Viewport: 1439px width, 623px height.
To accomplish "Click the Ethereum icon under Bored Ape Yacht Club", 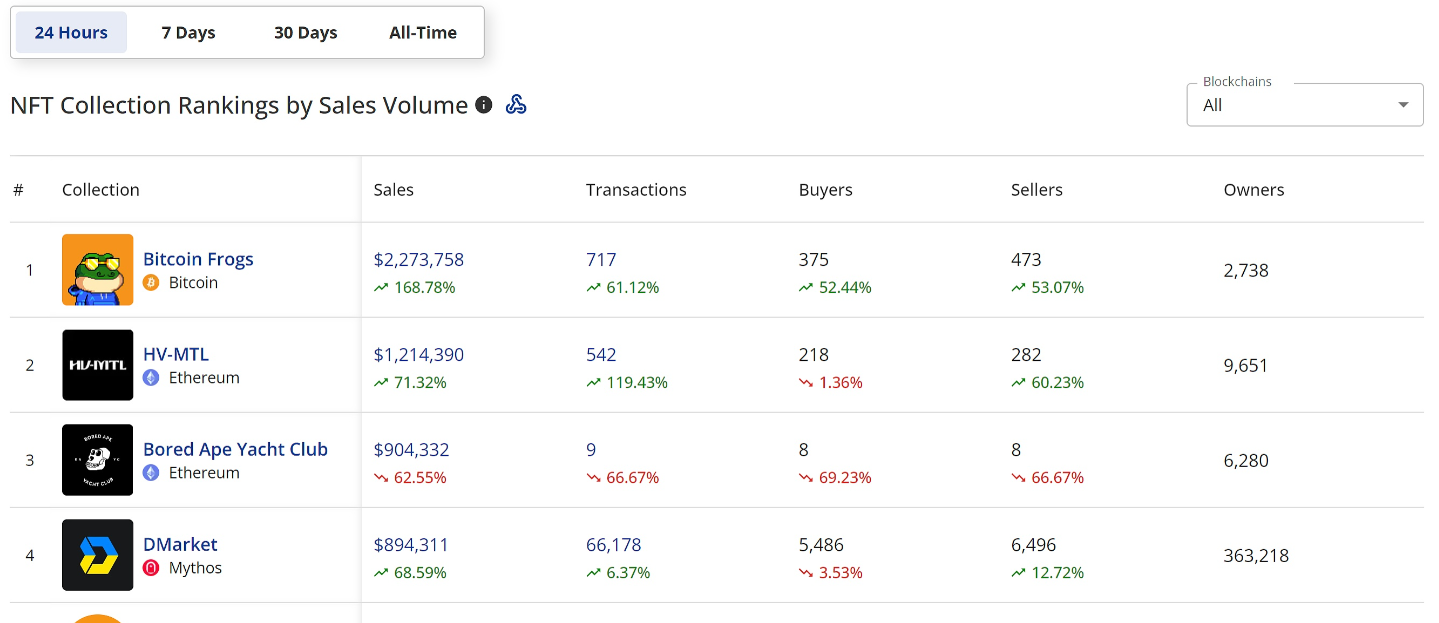I will pyautogui.click(x=151, y=473).
